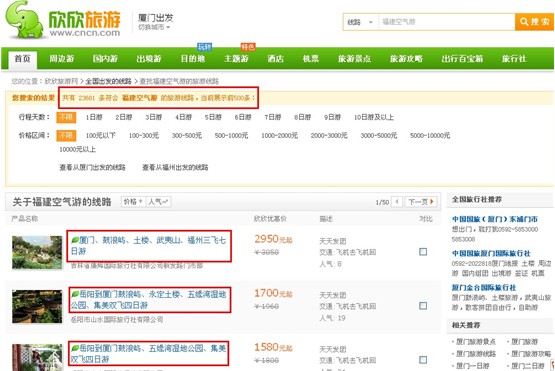Filter trips by 5日游
Viewport: 555px width, 371px height.
(x=213, y=117)
